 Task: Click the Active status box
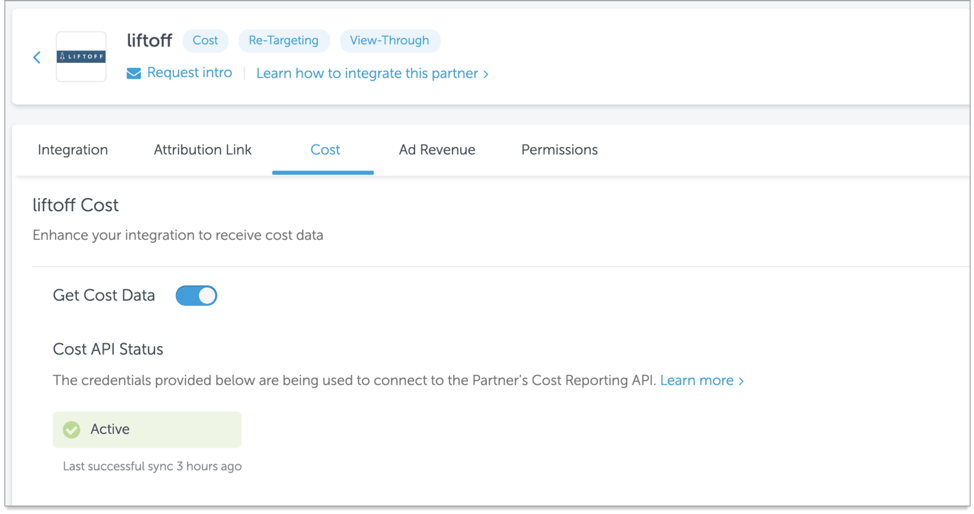(147, 429)
